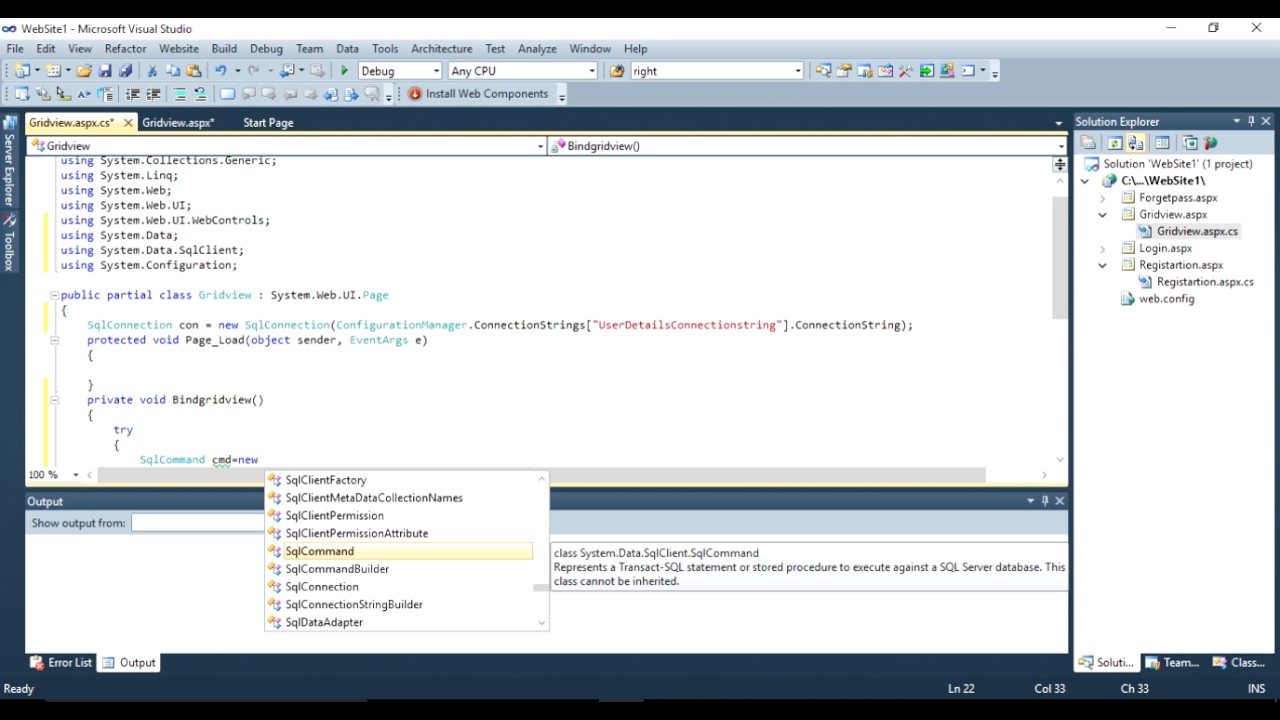Switch to the Error List tab
This screenshot has height=720, width=1280.
click(61, 663)
